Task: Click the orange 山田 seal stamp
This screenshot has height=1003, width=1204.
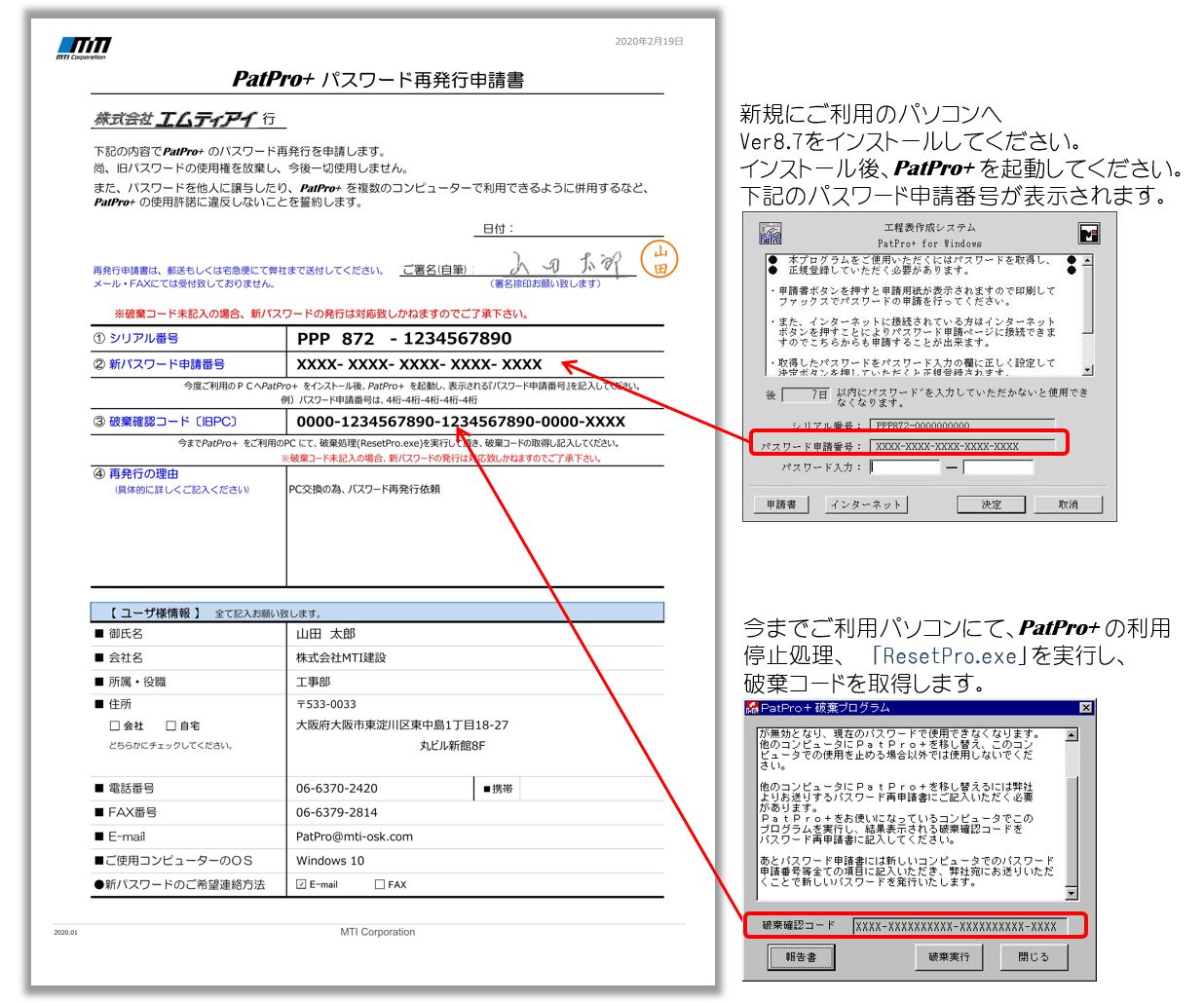Action: click(x=659, y=260)
